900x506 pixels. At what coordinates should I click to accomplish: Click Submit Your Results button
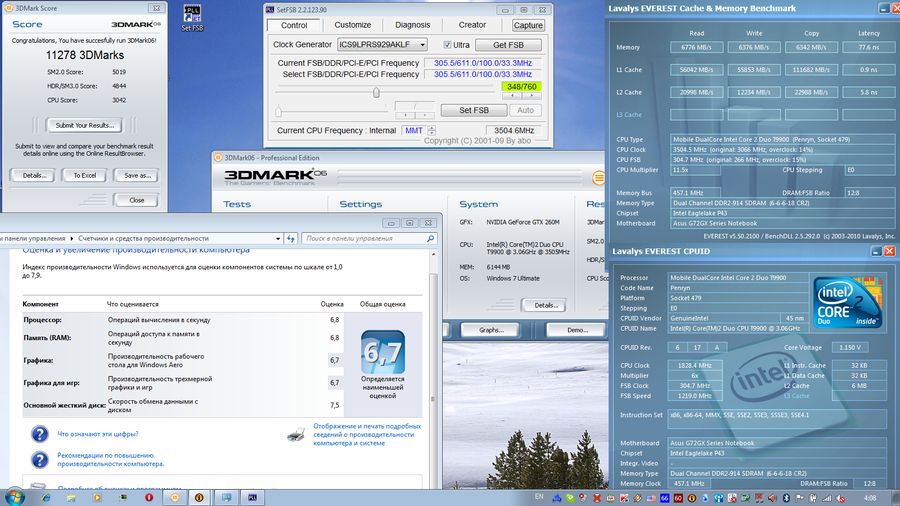[x=84, y=125]
